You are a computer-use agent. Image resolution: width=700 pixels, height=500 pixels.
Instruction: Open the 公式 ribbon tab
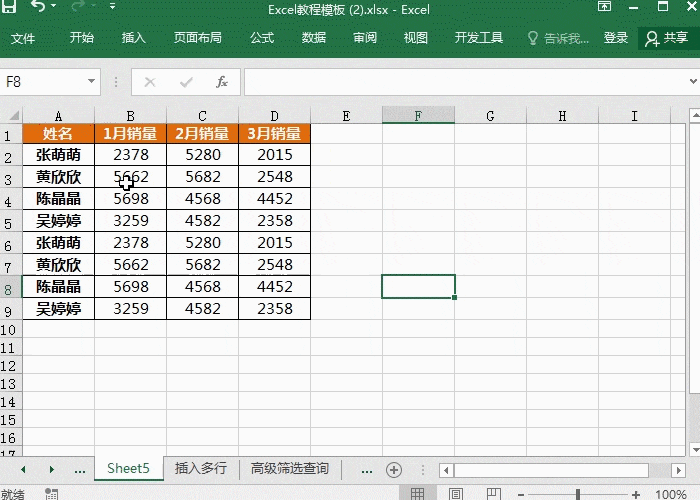pyautogui.click(x=262, y=38)
